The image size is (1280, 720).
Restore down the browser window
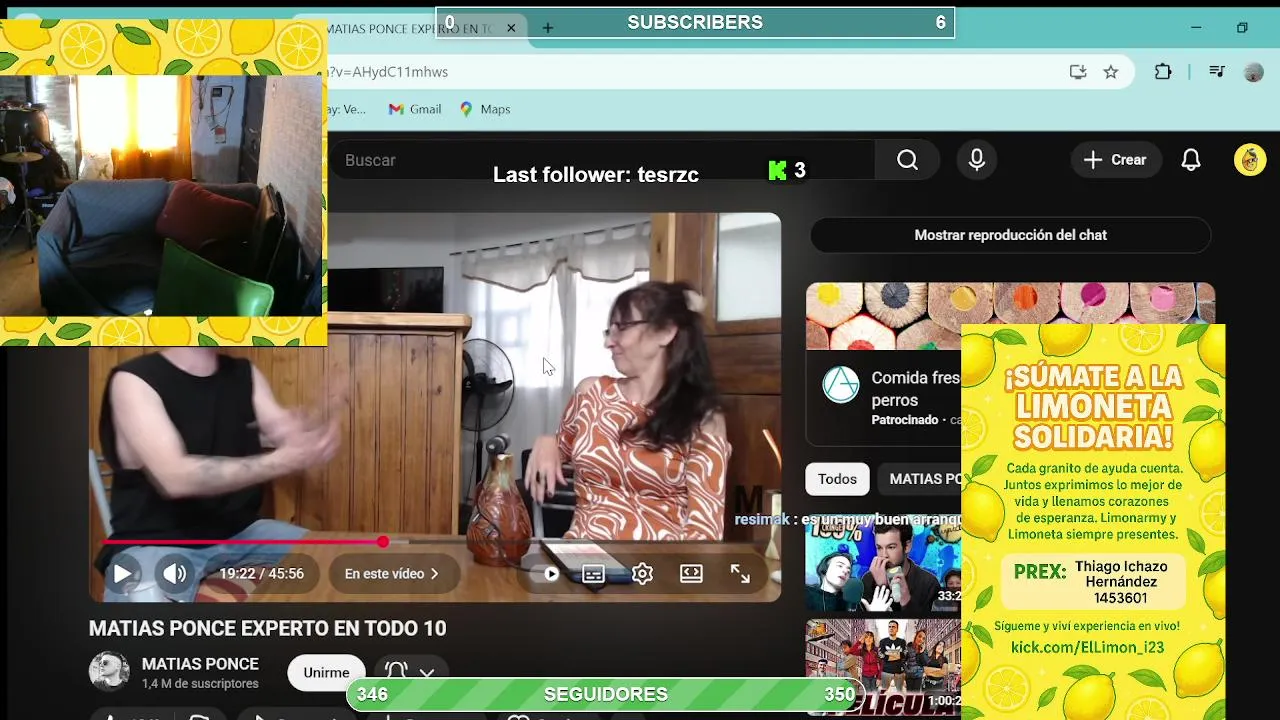tap(1242, 28)
